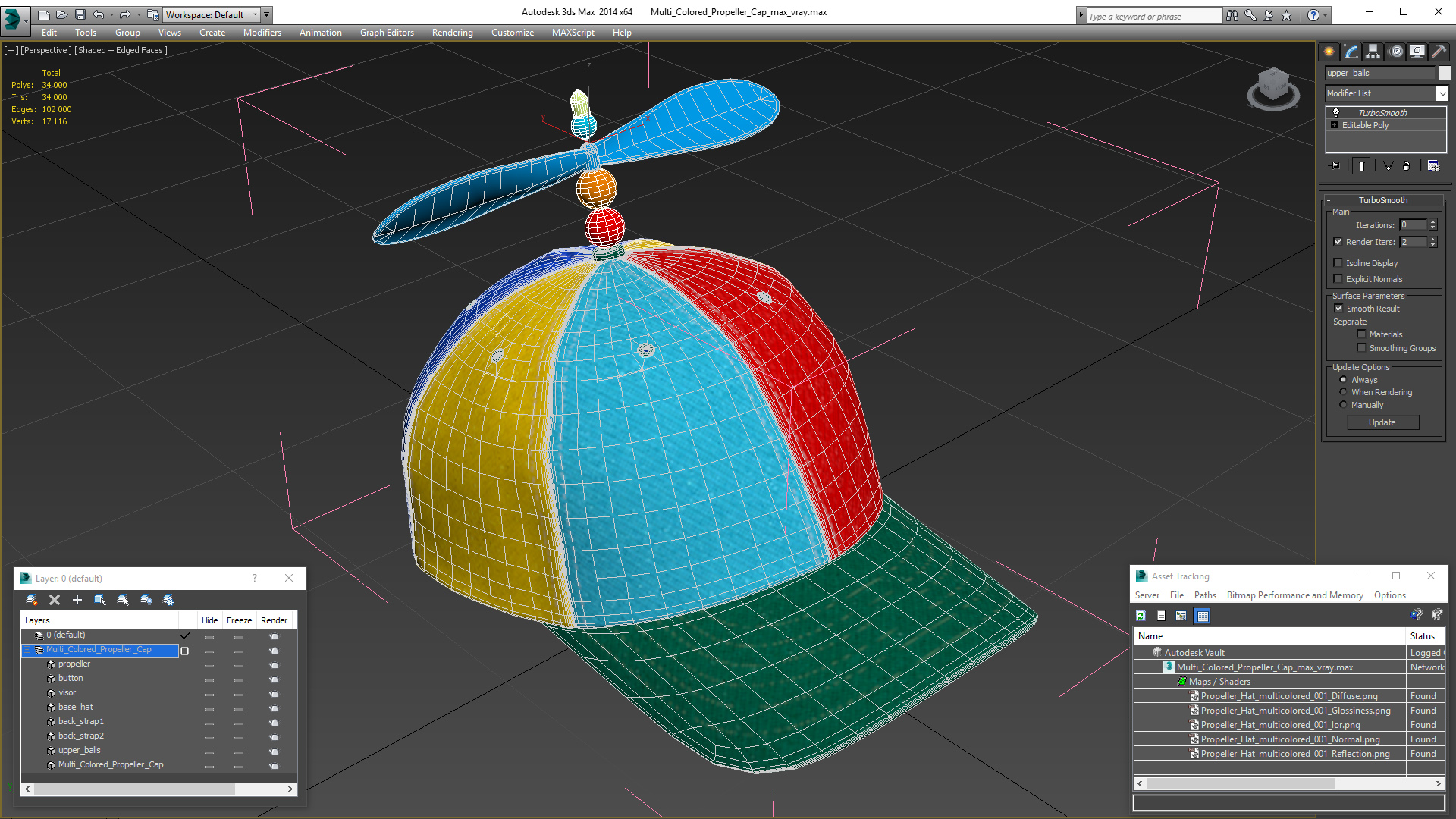The width and height of the screenshot is (1456, 819).
Task: Click the Pin Stack icon
Action: pos(1335,166)
